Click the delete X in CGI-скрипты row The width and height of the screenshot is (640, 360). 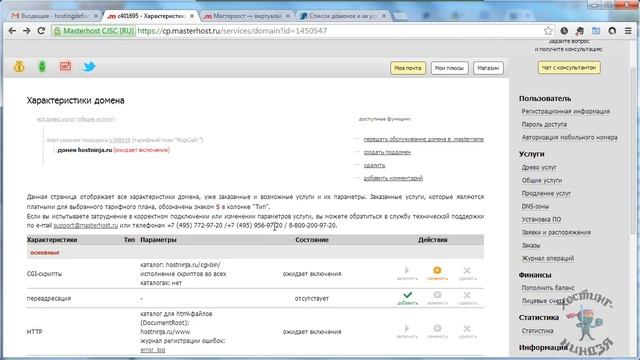(x=467, y=273)
